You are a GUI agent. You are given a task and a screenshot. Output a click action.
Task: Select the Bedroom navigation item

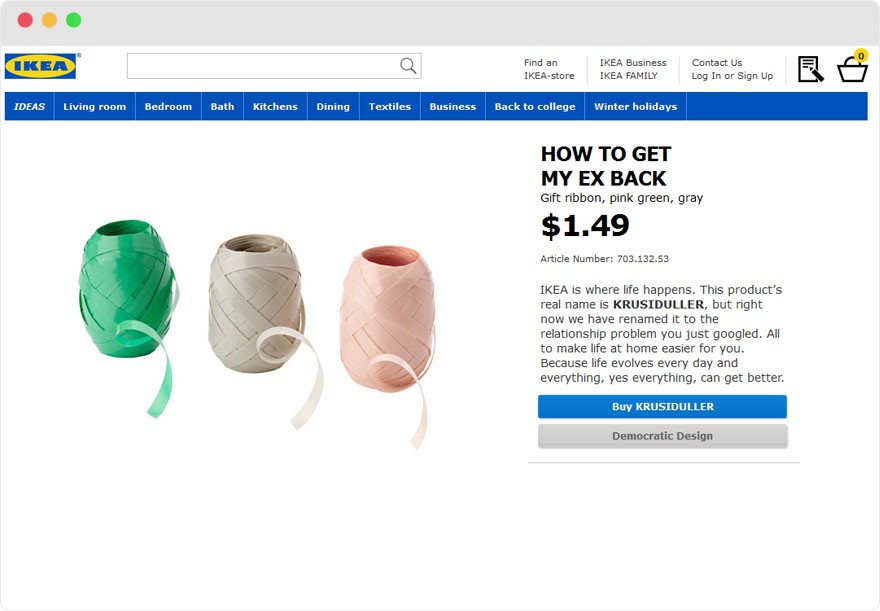(168, 107)
